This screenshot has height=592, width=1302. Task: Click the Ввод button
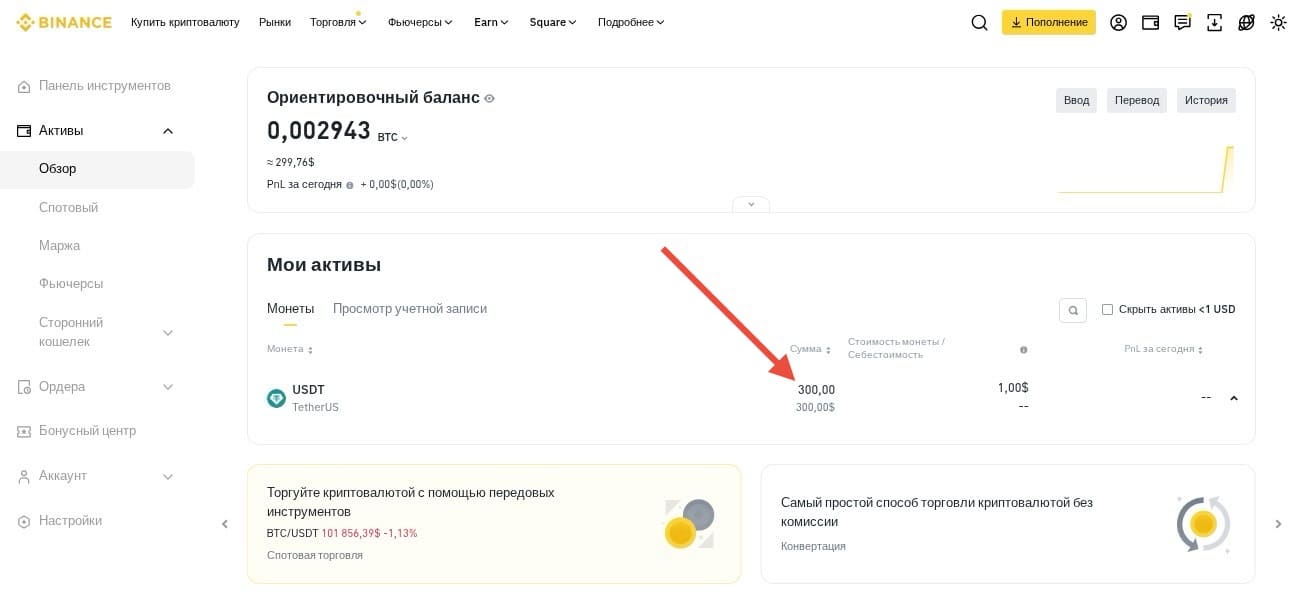pyautogui.click(x=1076, y=100)
